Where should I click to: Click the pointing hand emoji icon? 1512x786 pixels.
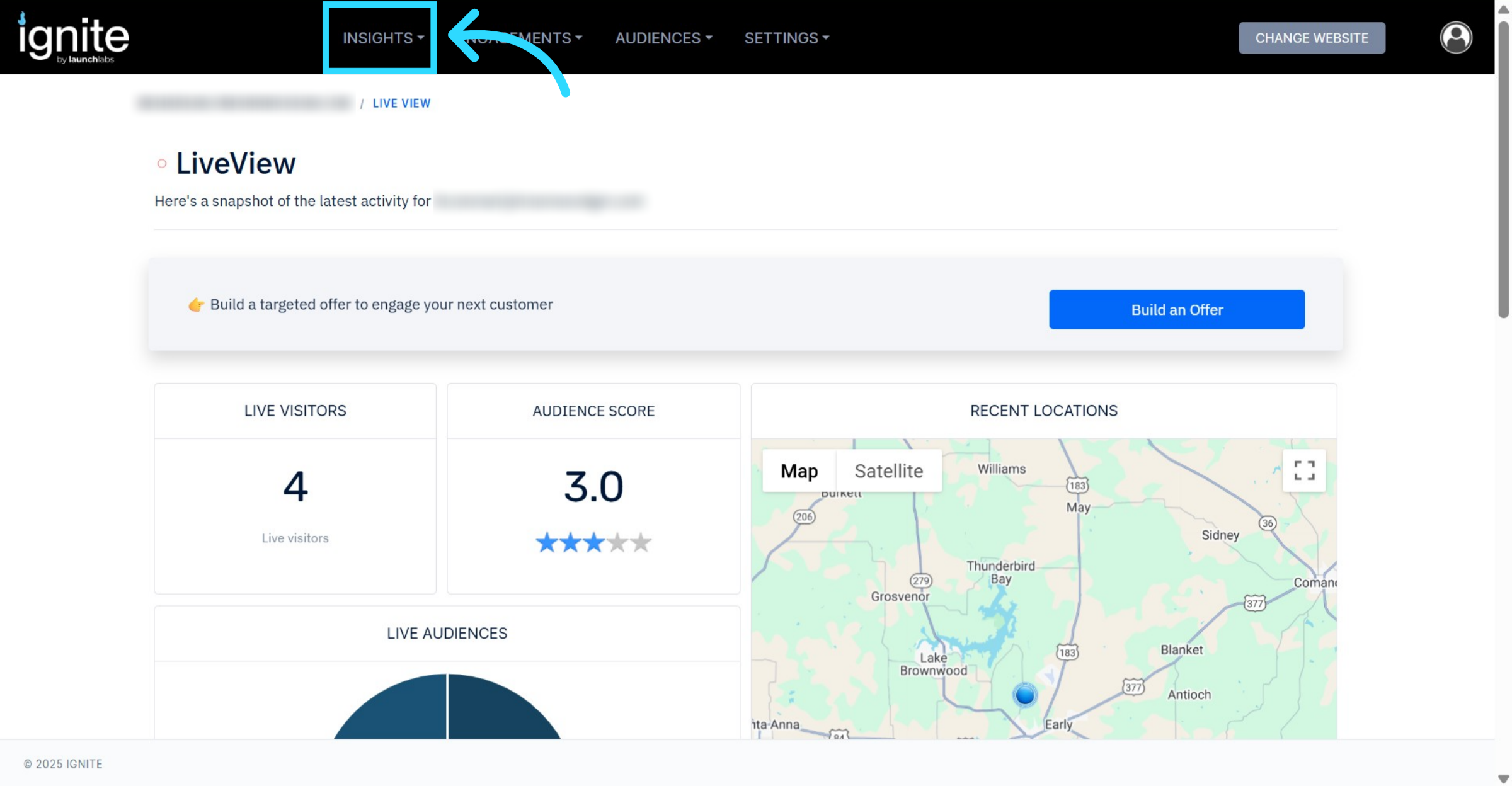(196, 305)
